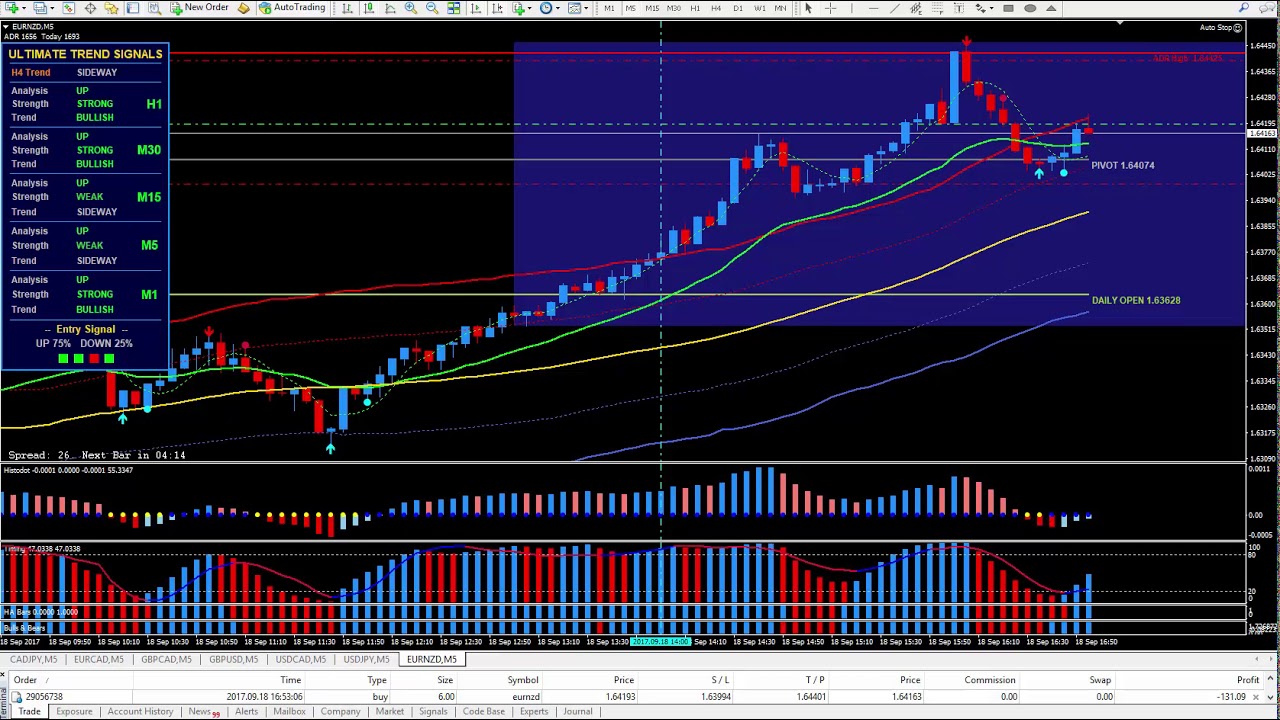This screenshot has height=720, width=1280.
Task: Tile chart windows icon
Action: (453, 8)
